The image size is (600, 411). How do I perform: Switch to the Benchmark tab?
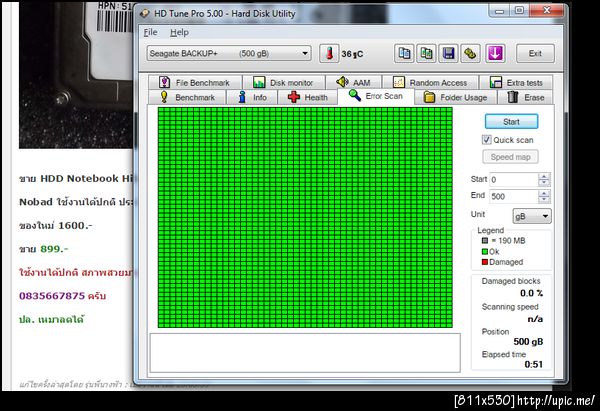(x=187, y=97)
